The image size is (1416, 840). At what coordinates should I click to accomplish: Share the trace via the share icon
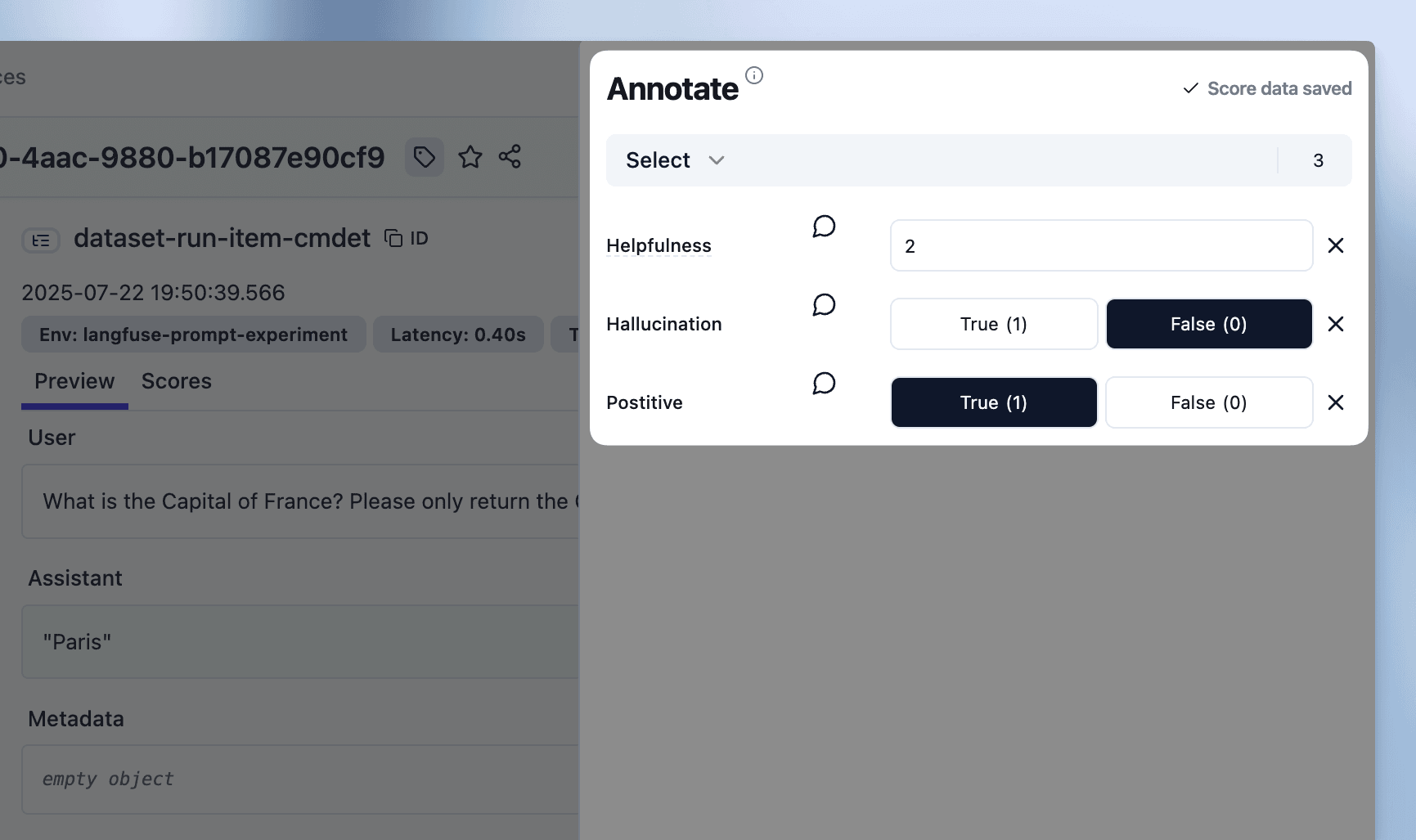(x=510, y=157)
